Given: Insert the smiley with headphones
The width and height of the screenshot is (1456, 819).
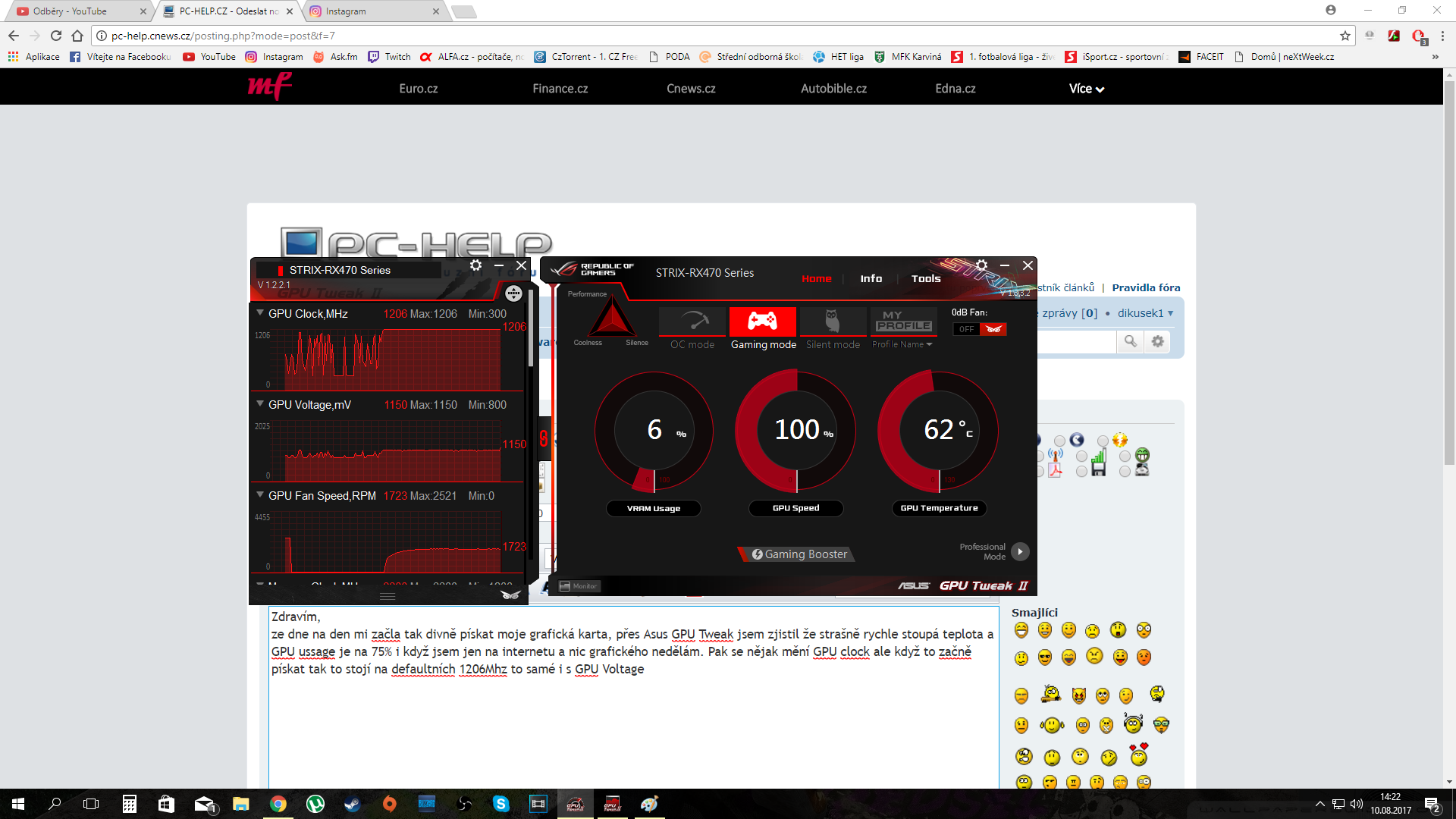Looking at the screenshot, I should click(1133, 723).
